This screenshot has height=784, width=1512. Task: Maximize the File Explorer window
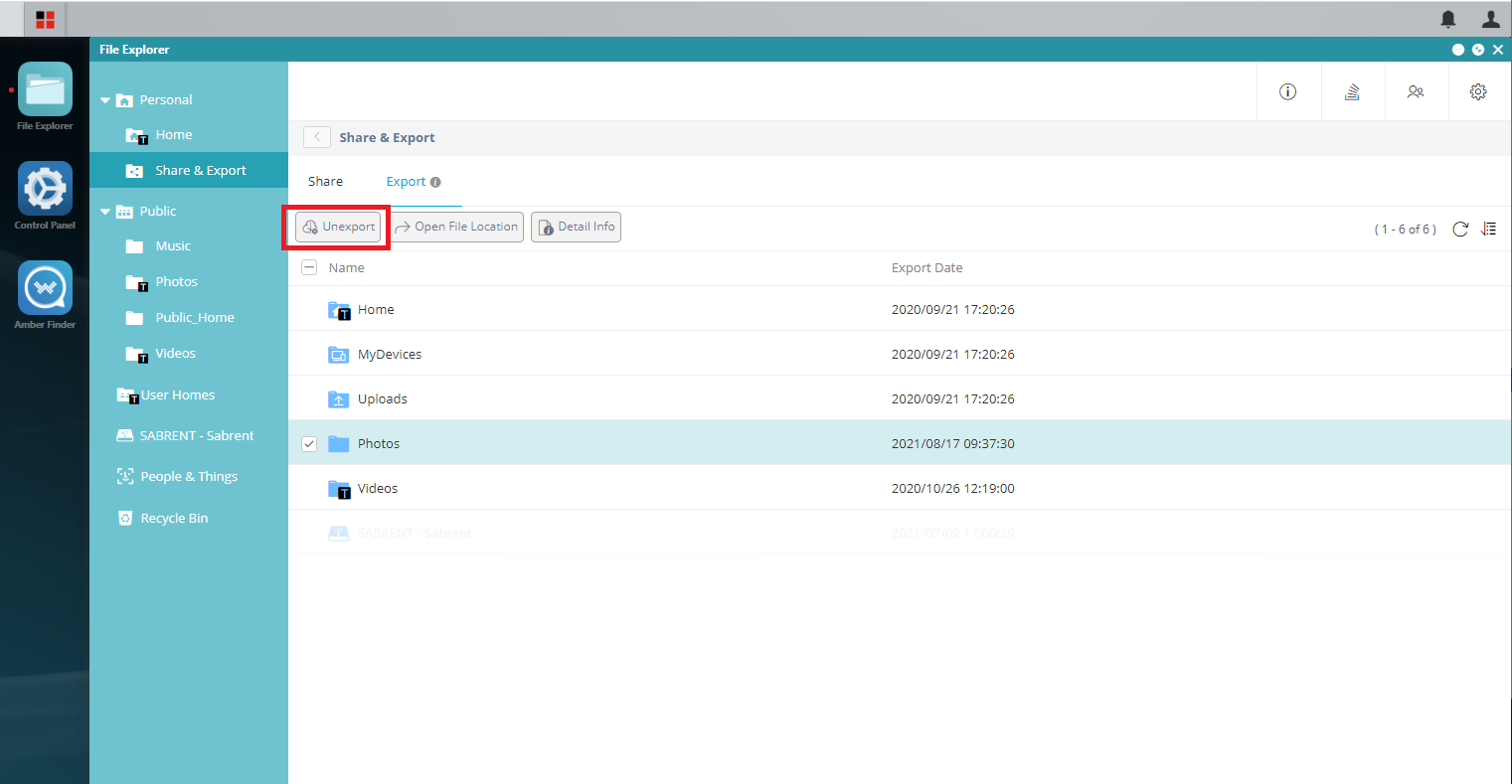click(x=1478, y=50)
